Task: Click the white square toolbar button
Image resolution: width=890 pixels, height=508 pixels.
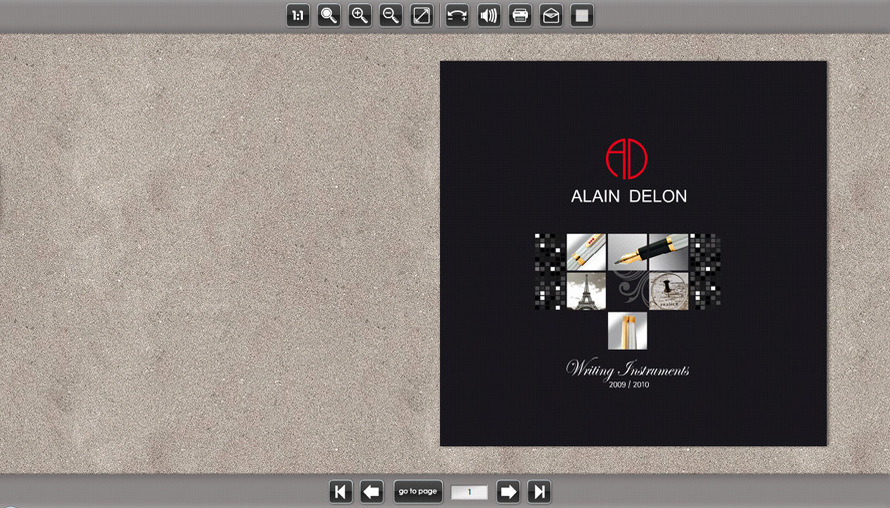Action: (582, 16)
